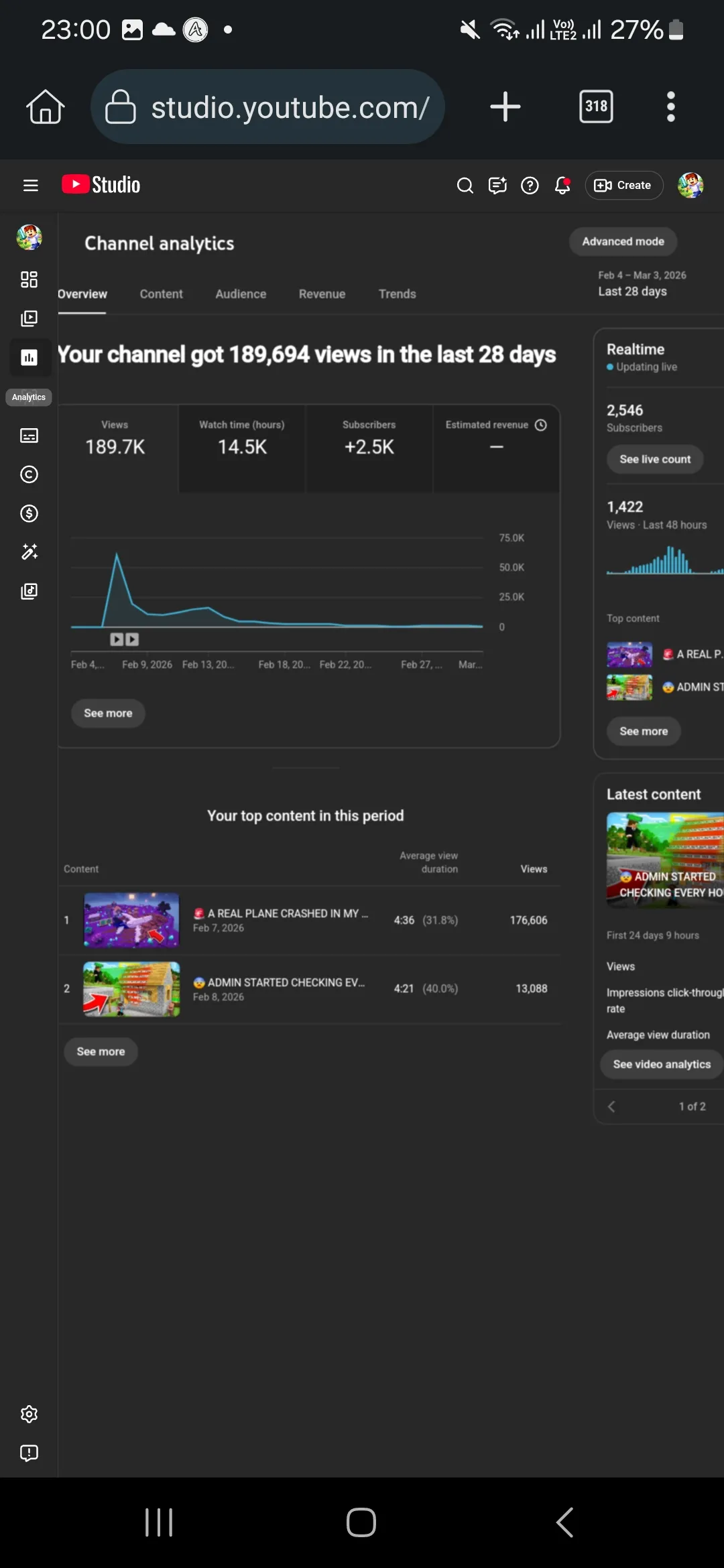Select the Analytics sidebar icon
724x1568 pixels.
click(29, 358)
